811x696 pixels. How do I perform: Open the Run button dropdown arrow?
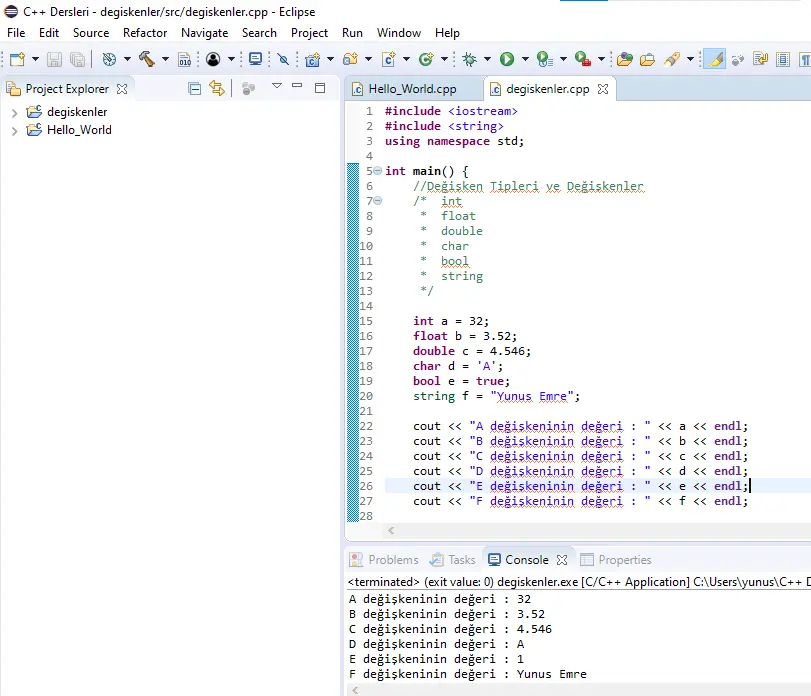524,60
